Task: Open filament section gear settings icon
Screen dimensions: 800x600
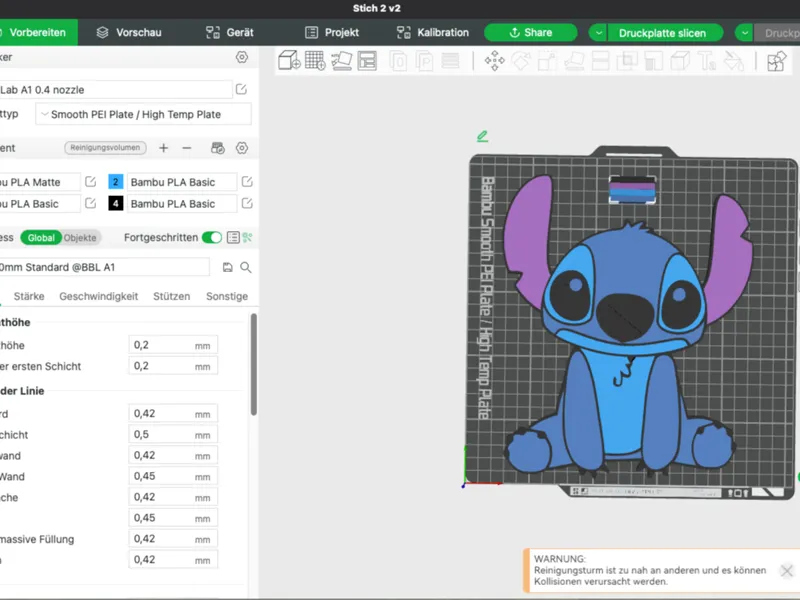Action: pyautogui.click(x=242, y=148)
